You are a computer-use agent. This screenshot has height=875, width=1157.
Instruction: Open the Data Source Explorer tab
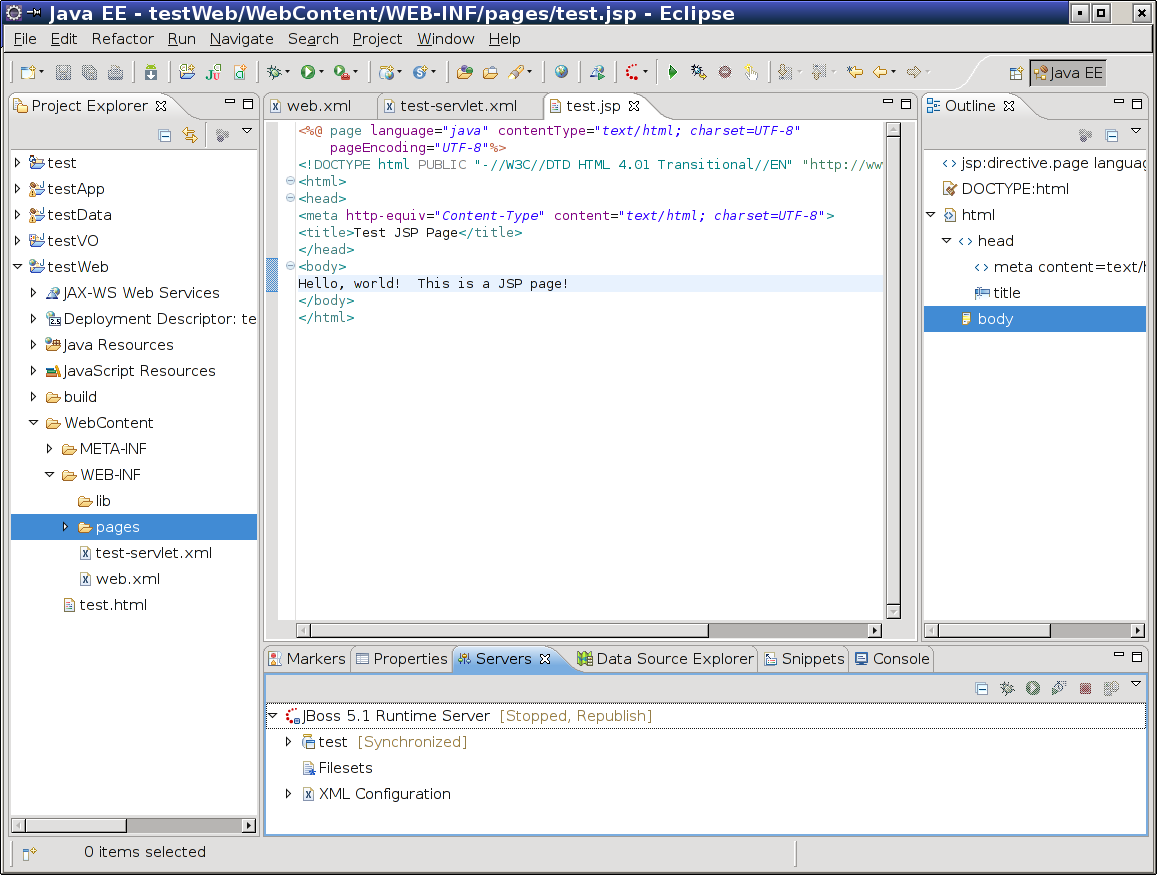666,659
